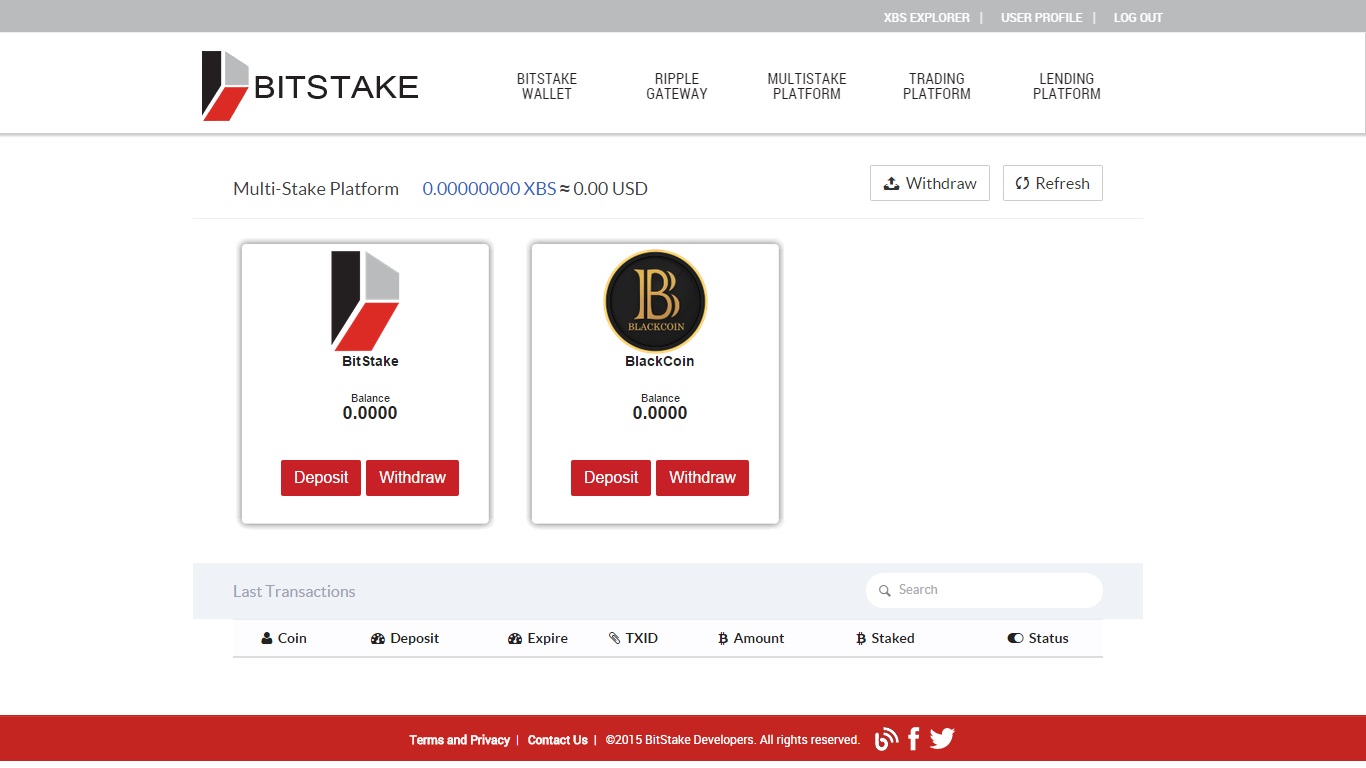The width and height of the screenshot is (1366, 768).
Task: Open the Multistake Platform page
Action: [807, 86]
